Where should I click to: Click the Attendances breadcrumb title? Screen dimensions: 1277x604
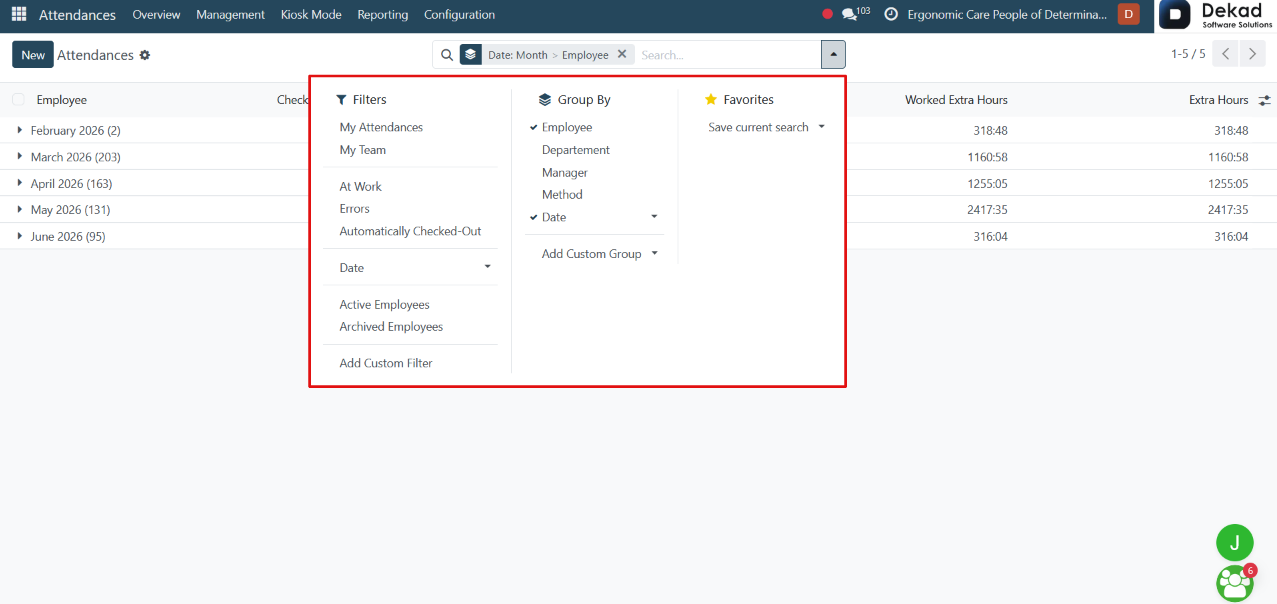point(95,55)
